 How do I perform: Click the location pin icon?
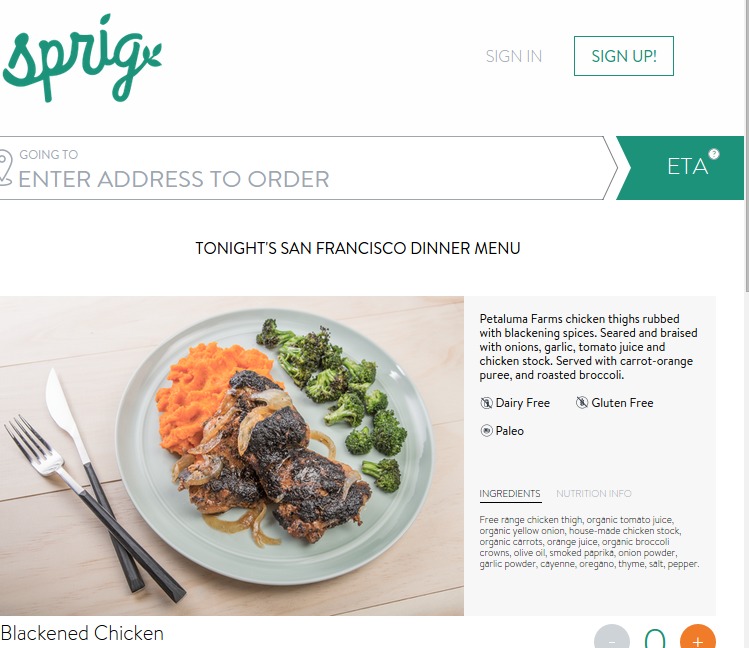coord(5,167)
